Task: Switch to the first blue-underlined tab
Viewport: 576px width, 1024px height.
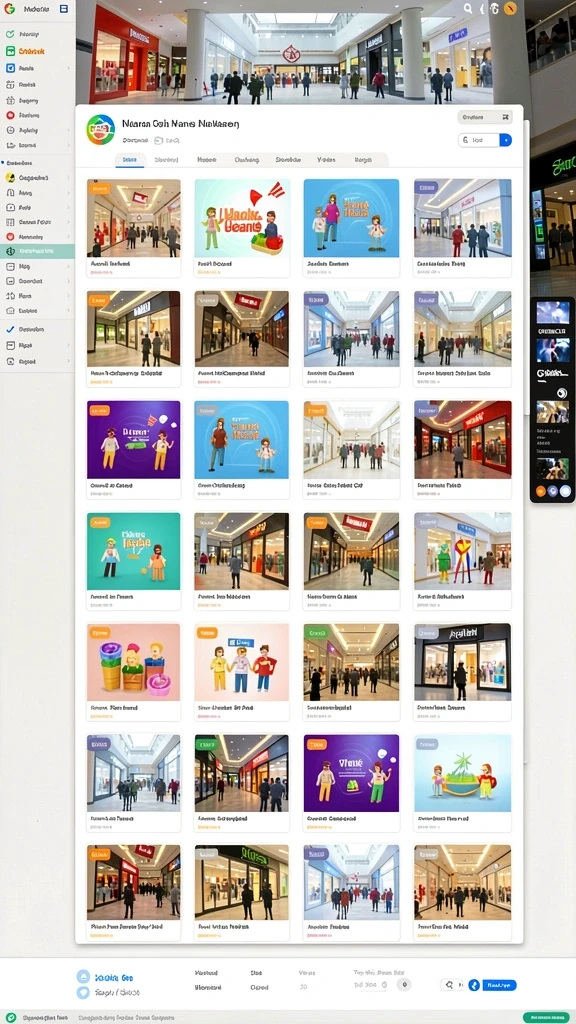Action: (130, 159)
